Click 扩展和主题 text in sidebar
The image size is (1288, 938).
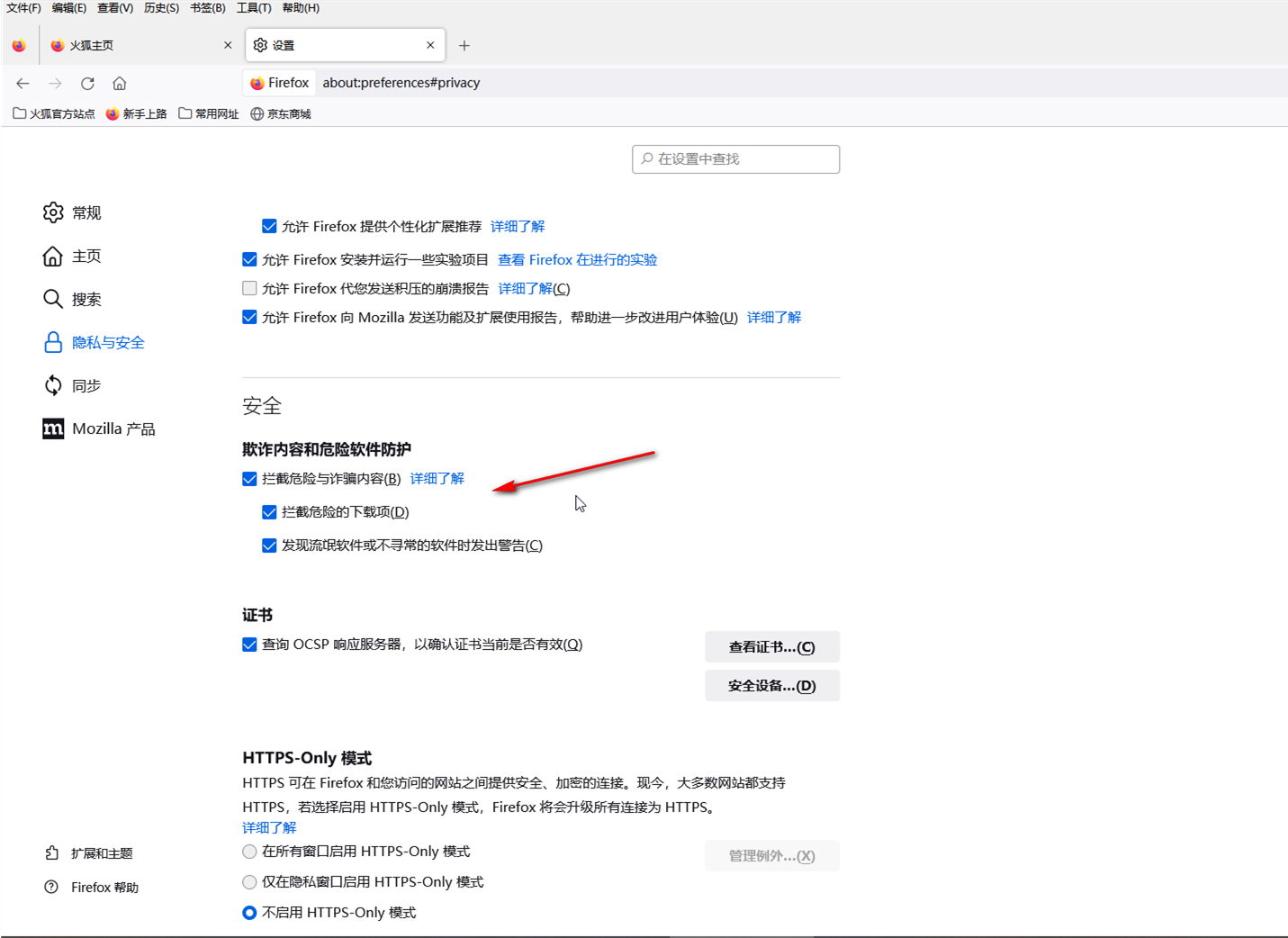click(x=102, y=853)
